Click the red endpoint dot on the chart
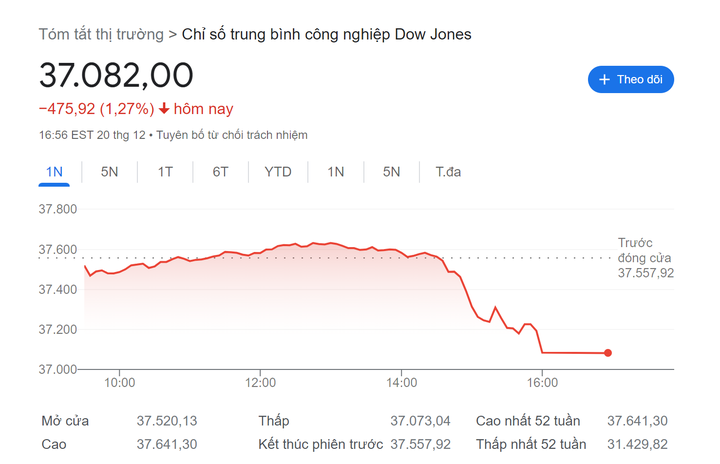The image size is (720, 464). 608,353
